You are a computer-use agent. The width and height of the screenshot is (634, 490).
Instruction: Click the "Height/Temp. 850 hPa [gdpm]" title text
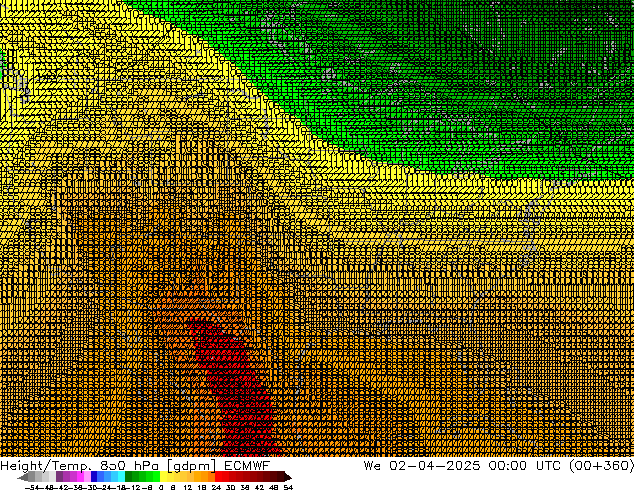tap(108, 466)
